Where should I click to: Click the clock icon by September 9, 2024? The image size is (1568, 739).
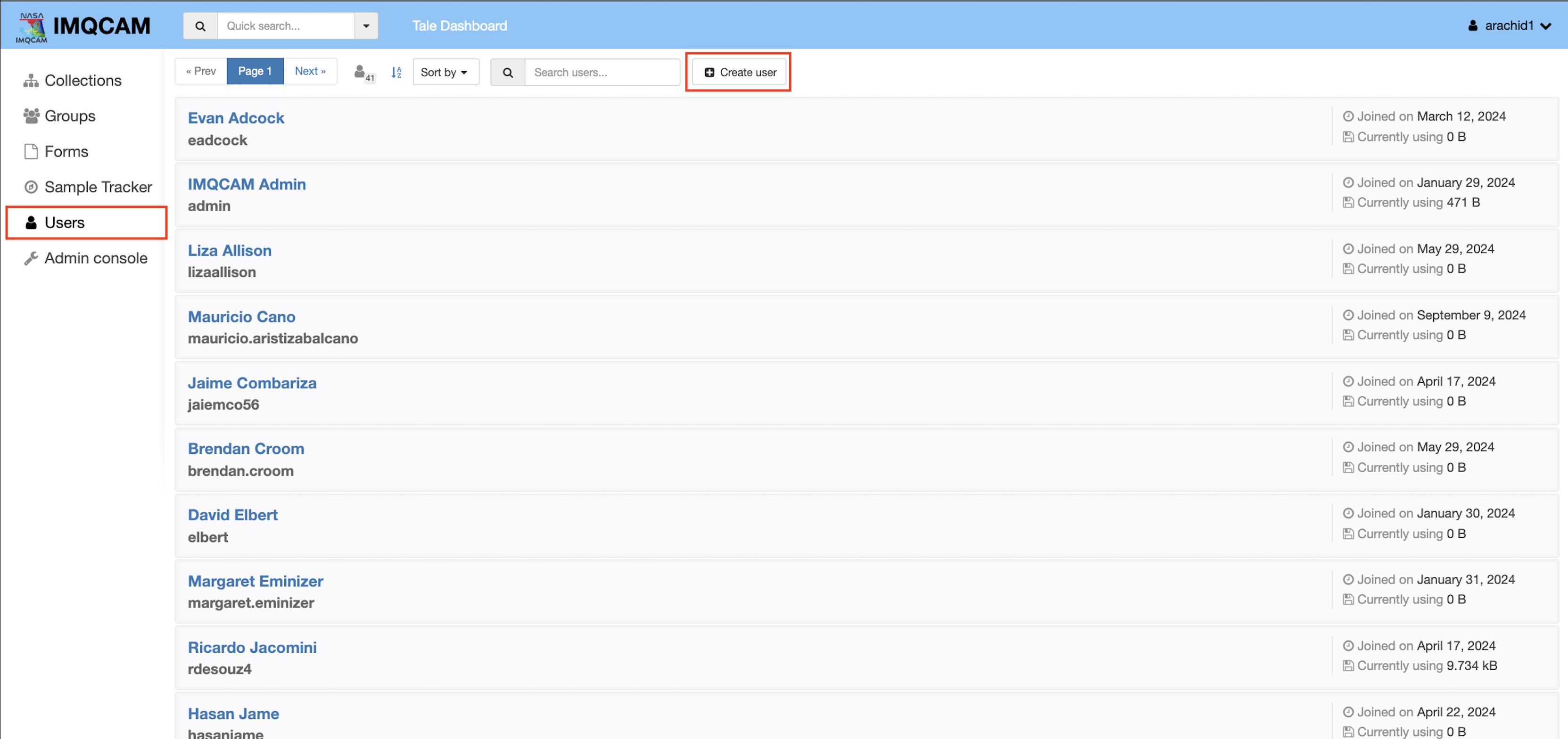(1348, 315)
